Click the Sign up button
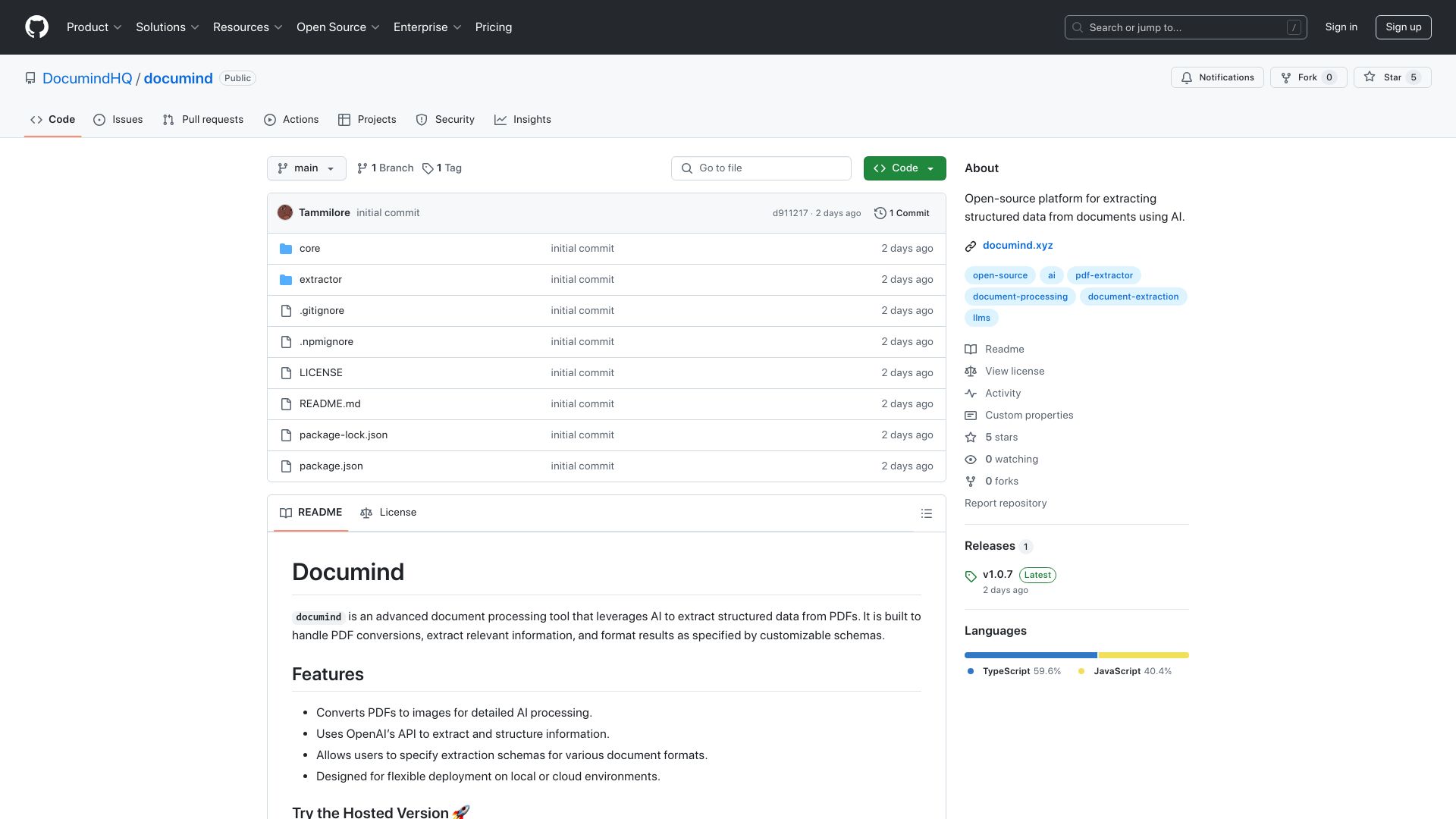 [x=1404, y=27]
